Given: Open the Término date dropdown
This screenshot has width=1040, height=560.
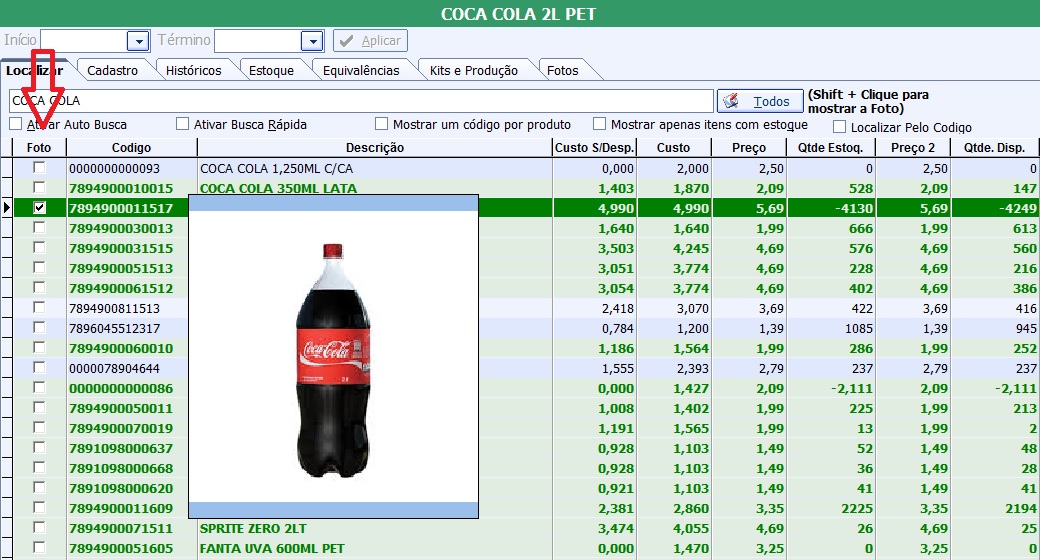Looking at the screenshot, I should [x=312, y=41].
